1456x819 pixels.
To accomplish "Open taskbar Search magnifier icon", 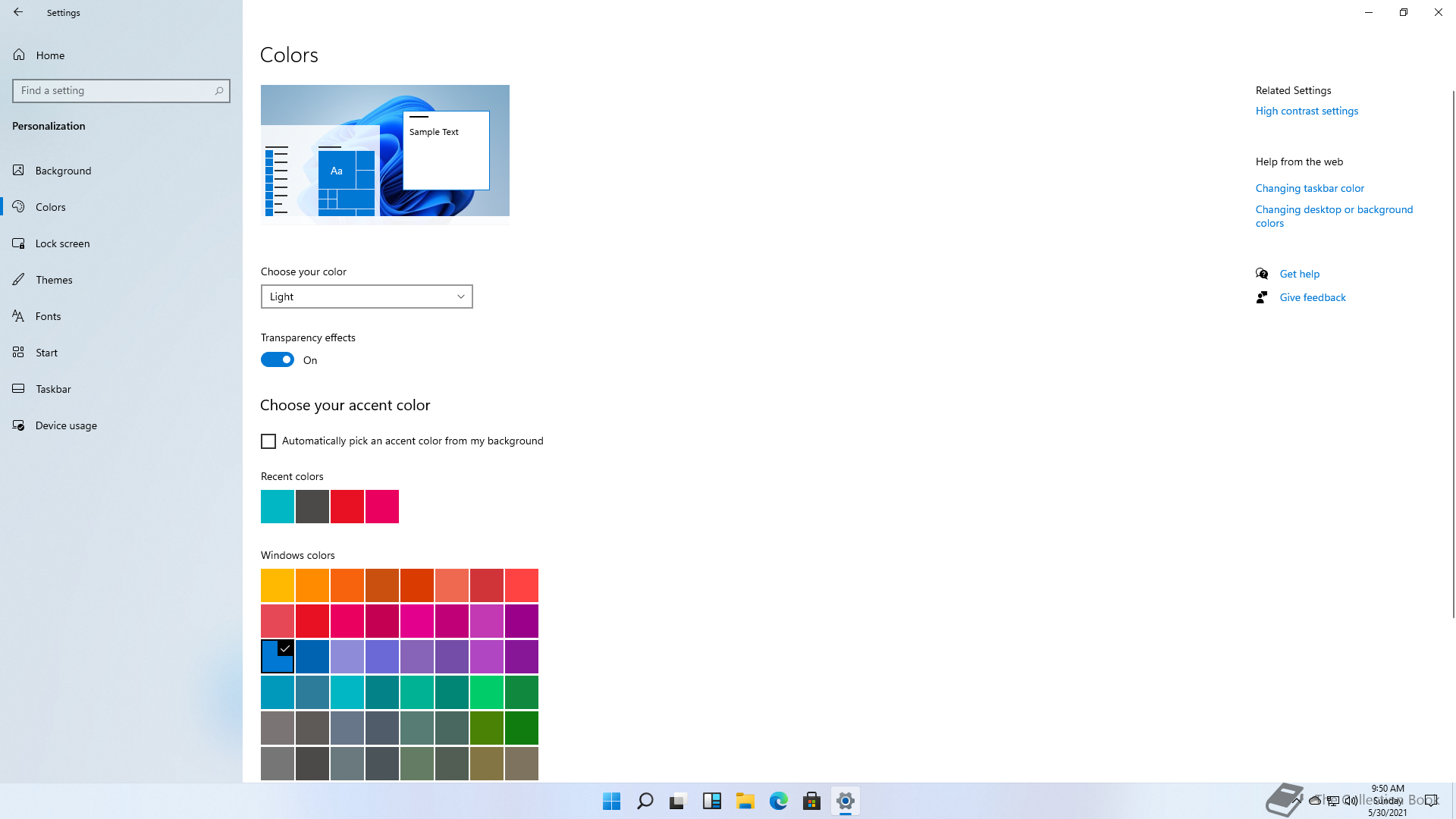I will tap(645, 801).
